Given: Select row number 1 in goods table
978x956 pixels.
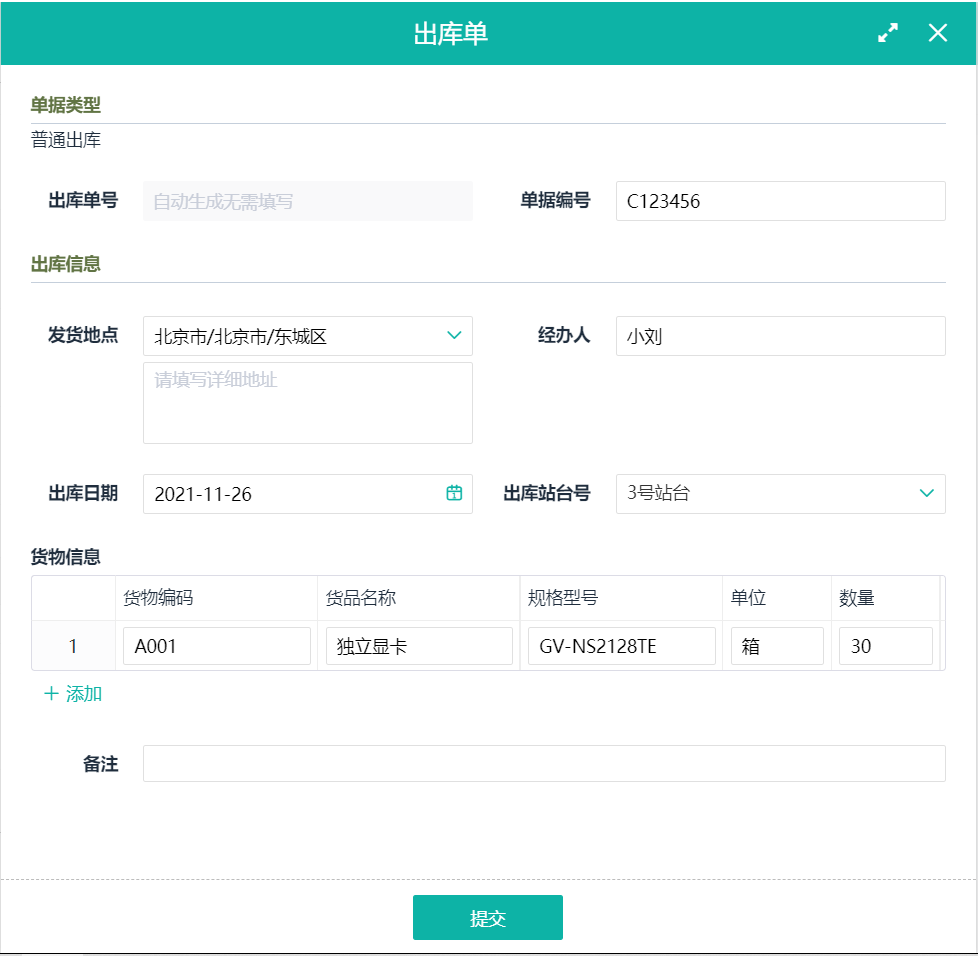Looking at the screenshot, I should click(73, 646).
